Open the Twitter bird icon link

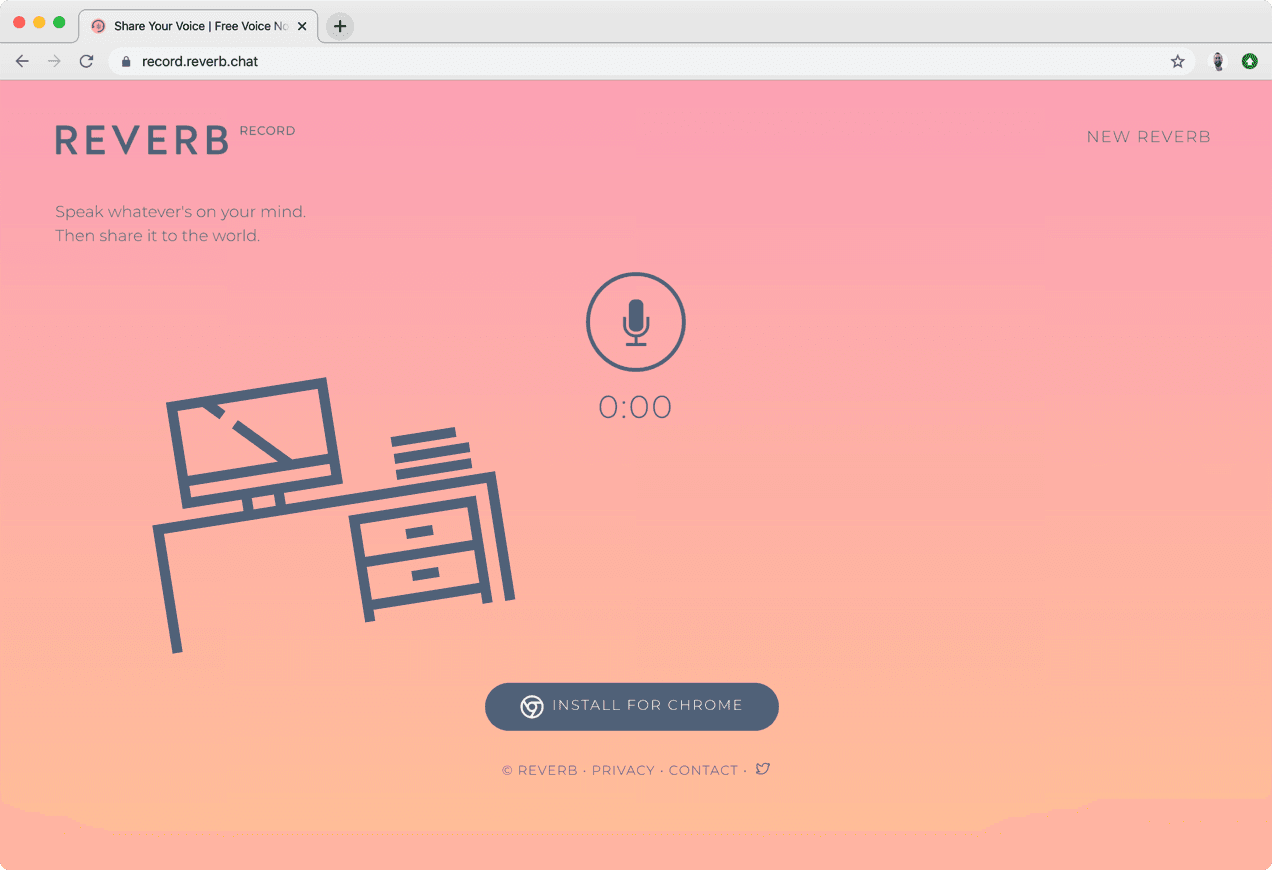763,769
